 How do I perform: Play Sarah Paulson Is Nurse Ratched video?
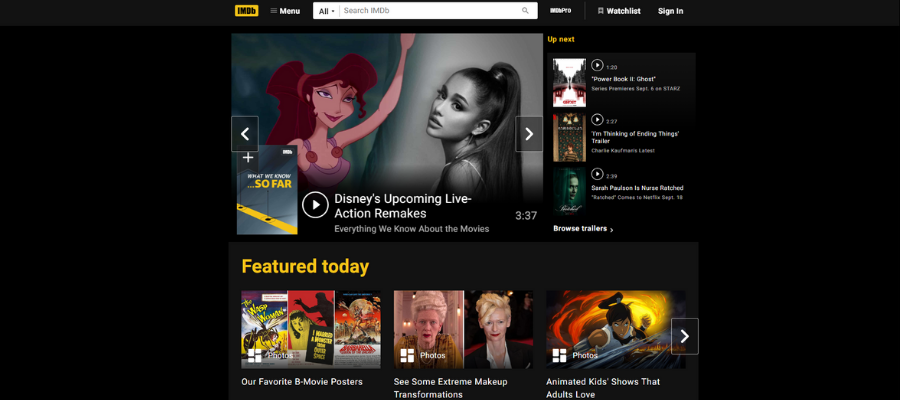(x=597, y=174)
